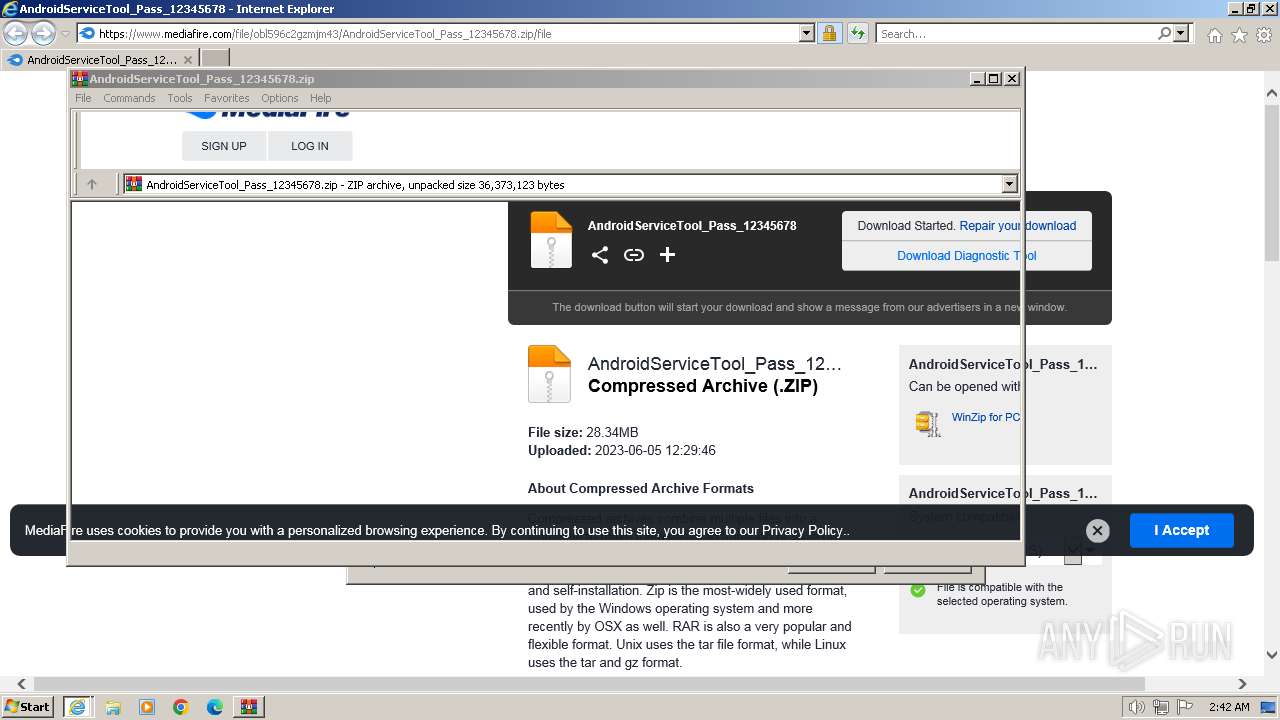
Task: Click the WinRAR up-one-level arrow
Action: coord(92,184)
